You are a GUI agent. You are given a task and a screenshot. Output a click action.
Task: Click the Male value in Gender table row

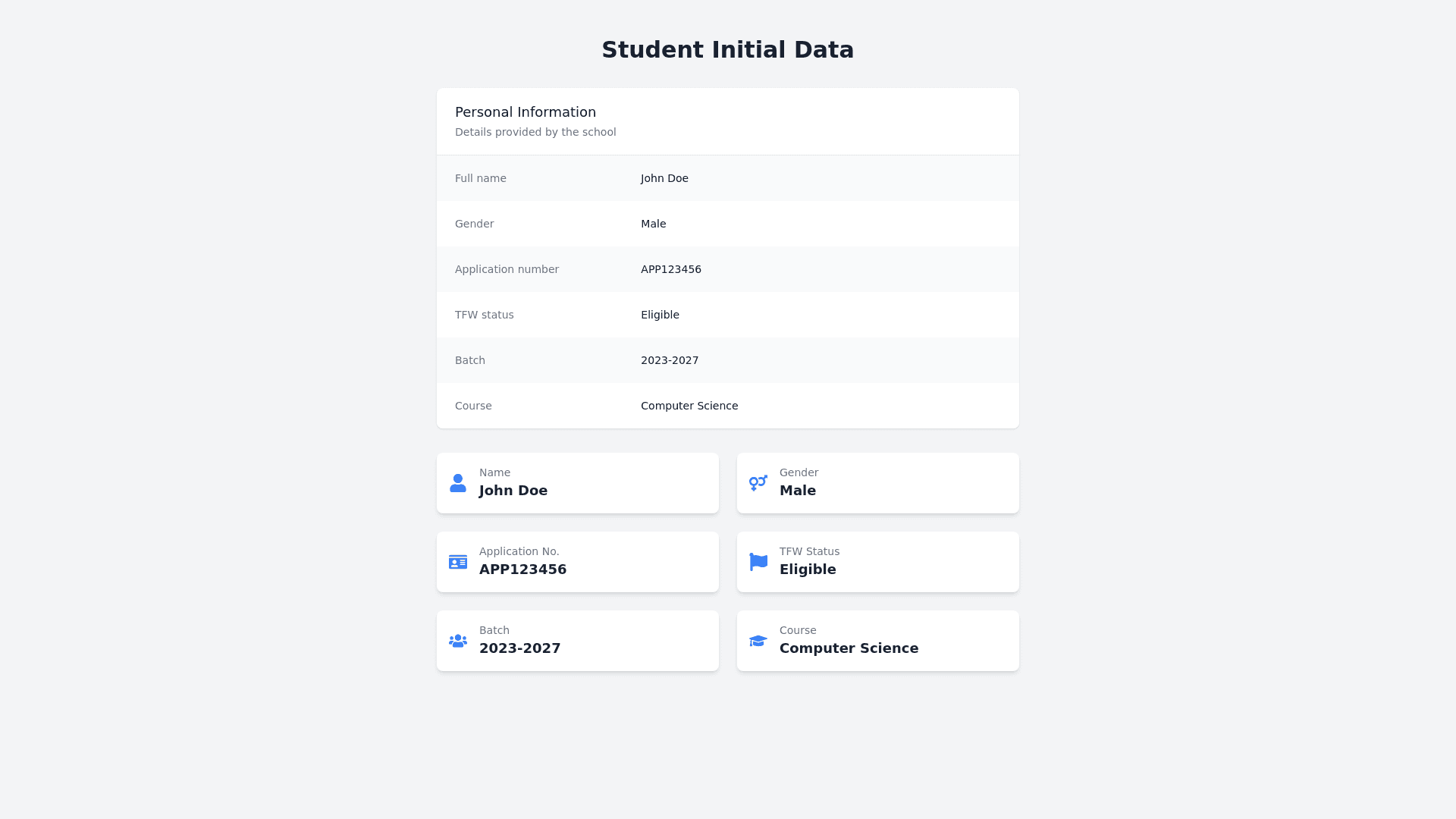tap(654, 224)
